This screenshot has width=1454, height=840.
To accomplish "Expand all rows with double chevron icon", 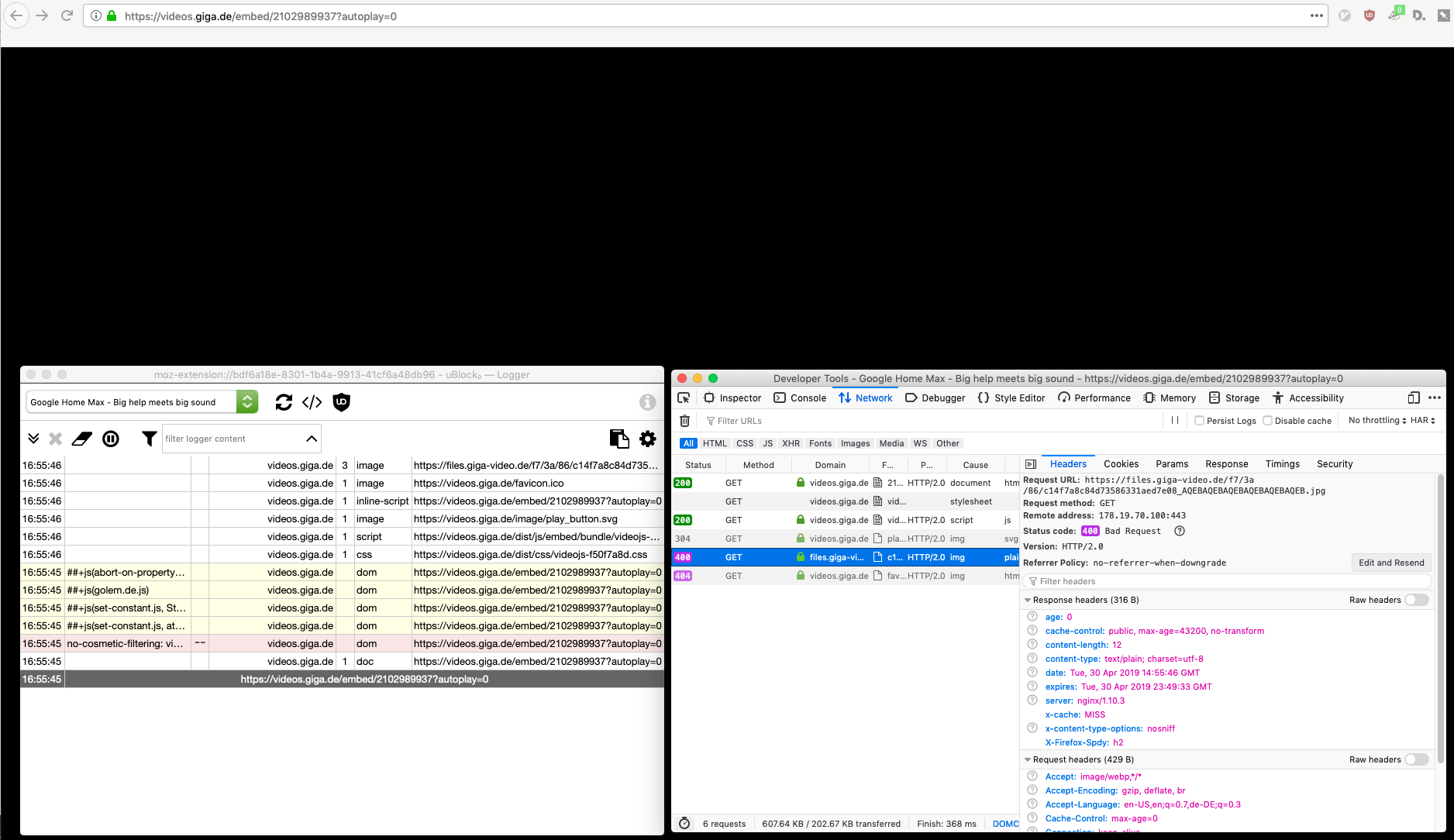I will 33,439.
